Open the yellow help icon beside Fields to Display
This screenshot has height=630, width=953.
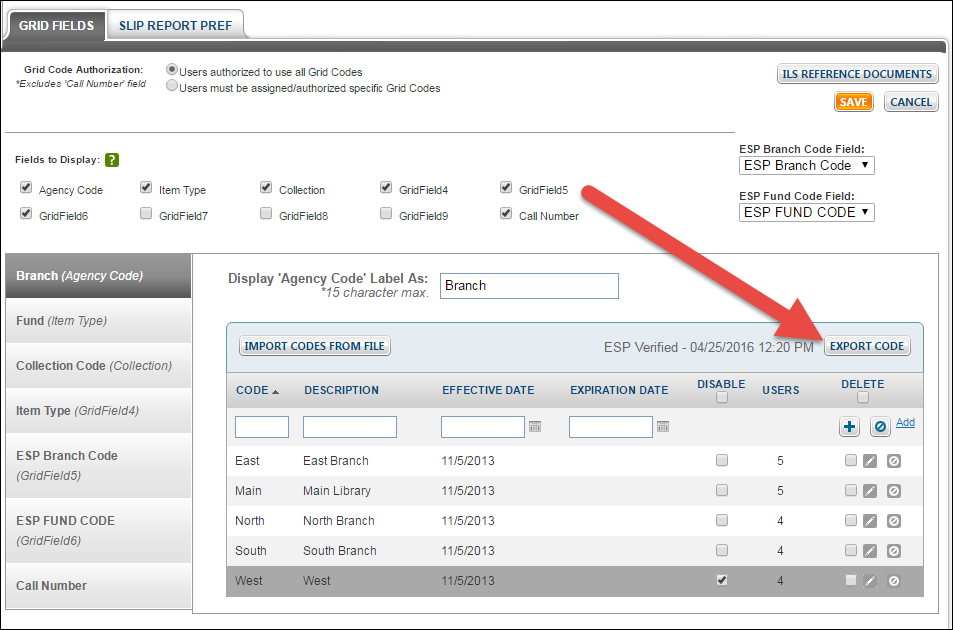[111, 159]
